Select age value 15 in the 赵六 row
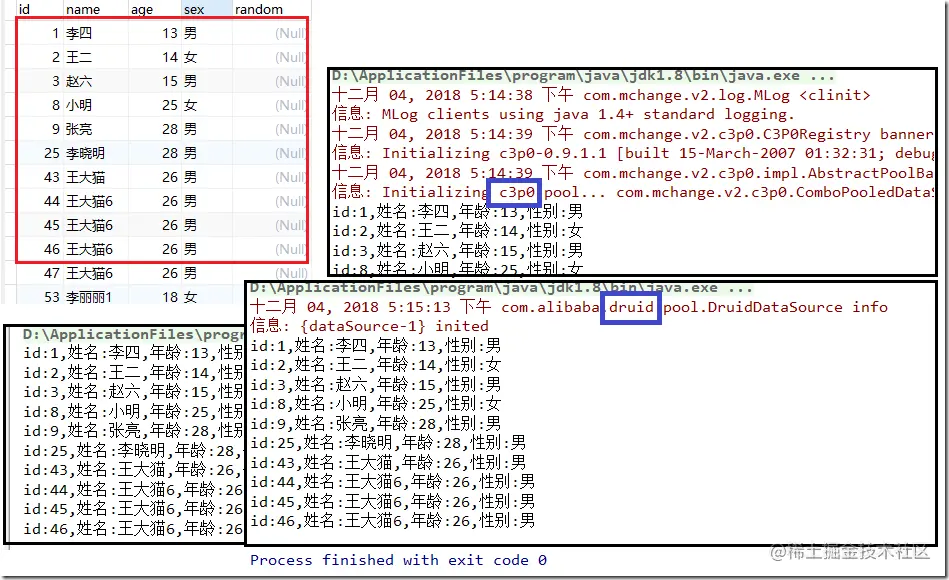 click(169, 81)
